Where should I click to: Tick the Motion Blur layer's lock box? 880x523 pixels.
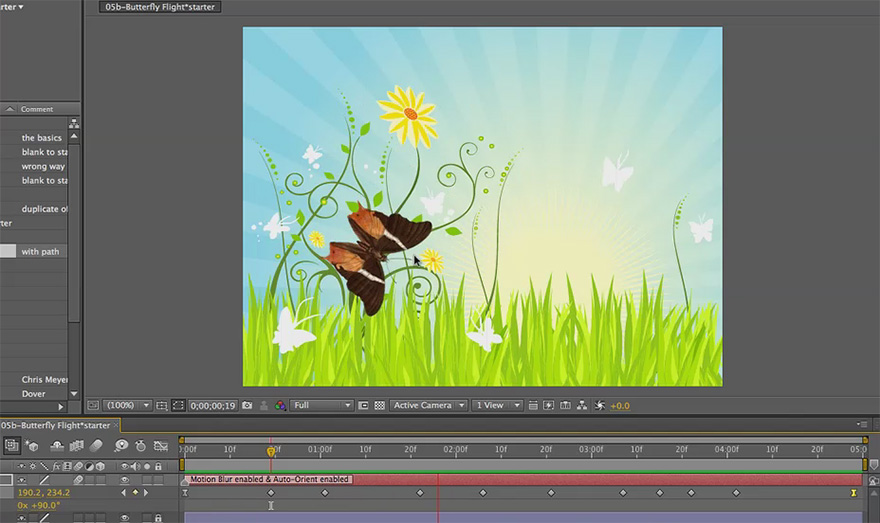(158, 480)
